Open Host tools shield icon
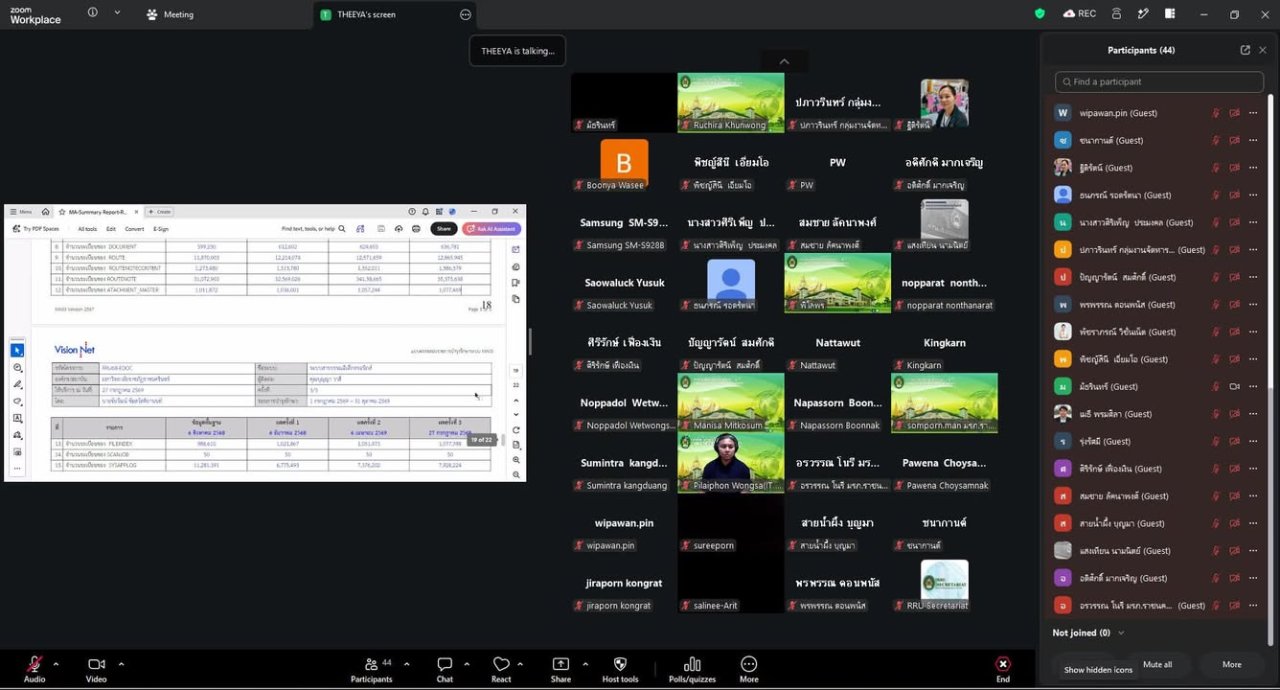 point(620,664)
